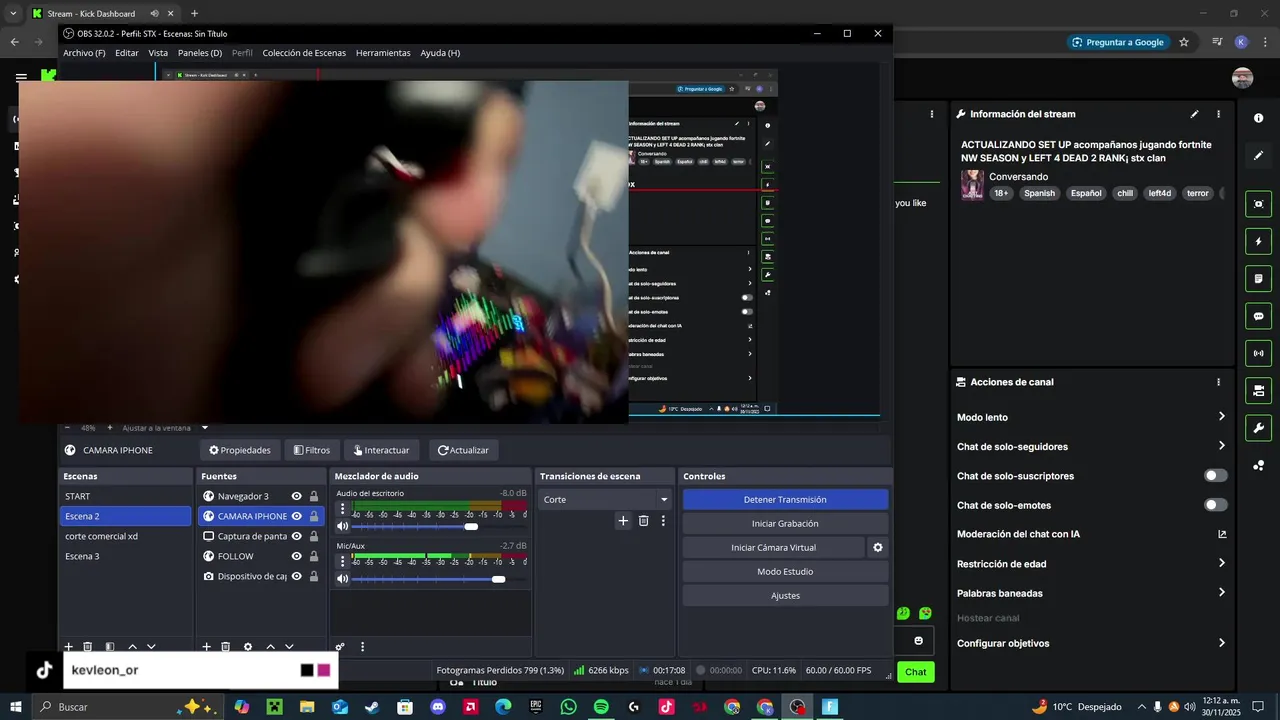
Task: Click Iniciar Grabación button
Action: 785,523
